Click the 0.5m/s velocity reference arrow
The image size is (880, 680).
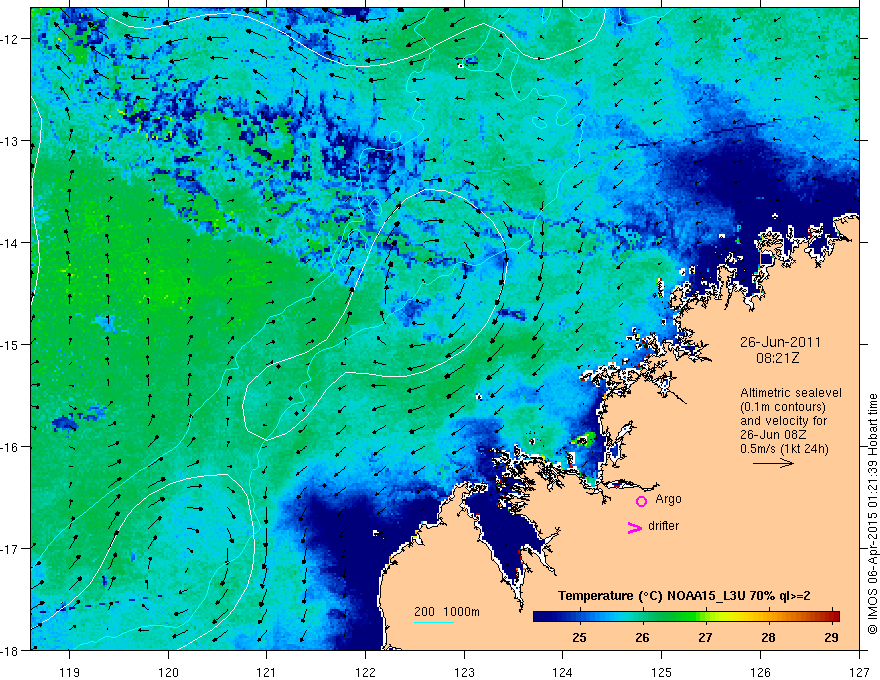tap(773, 463)
